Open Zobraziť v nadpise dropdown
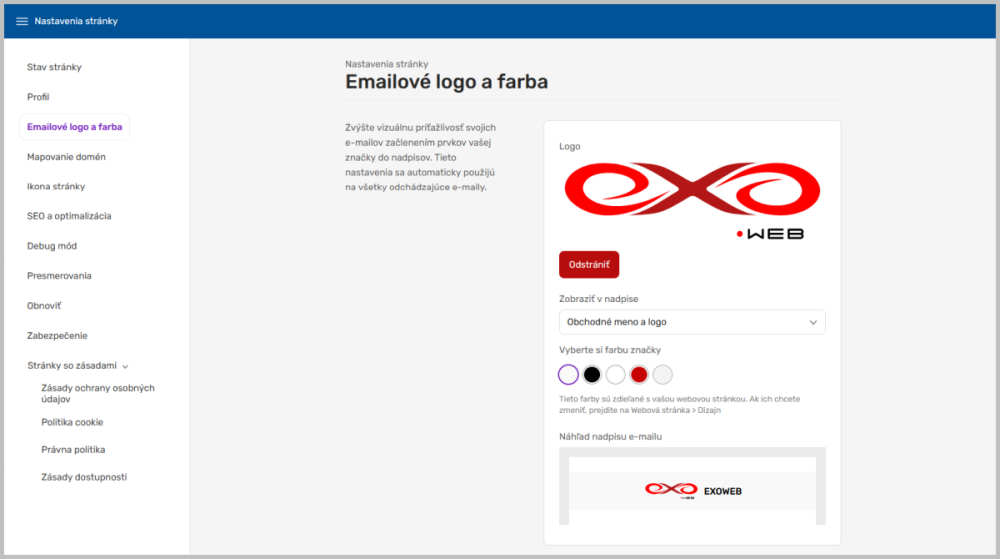 pyautogui.click(x=692, y=322)
